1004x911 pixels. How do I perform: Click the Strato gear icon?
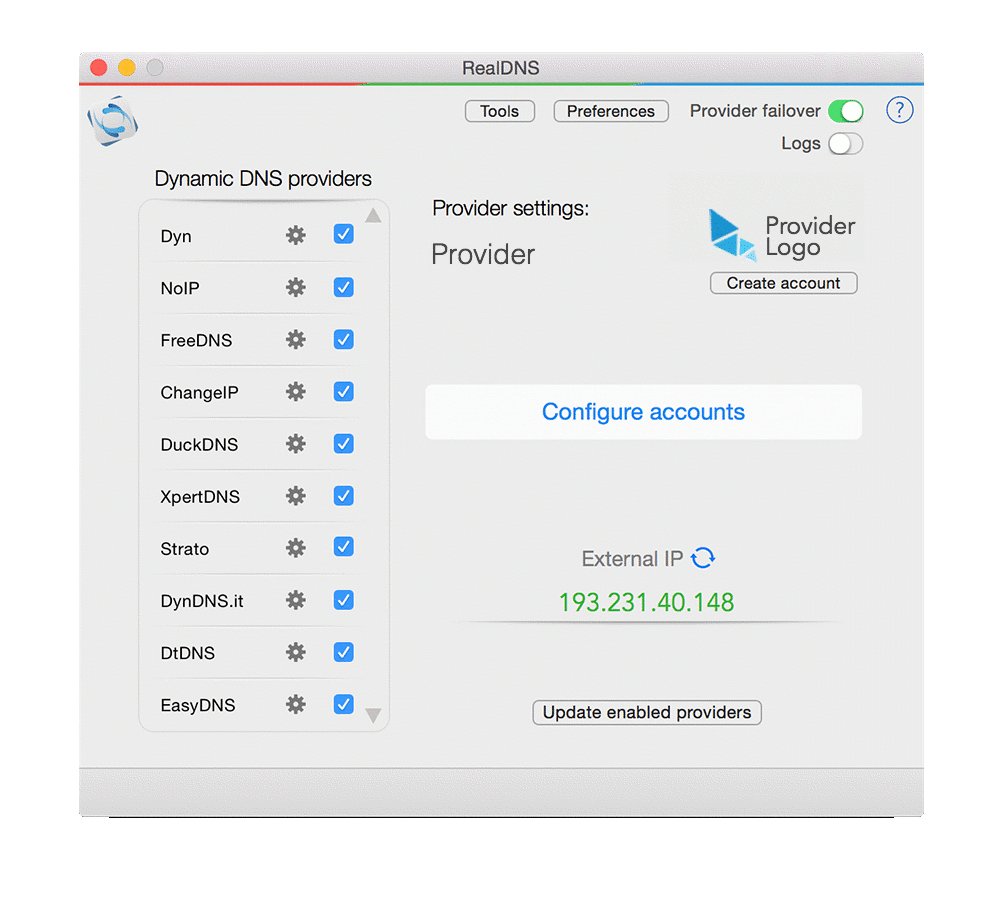[x=295, y=547]
